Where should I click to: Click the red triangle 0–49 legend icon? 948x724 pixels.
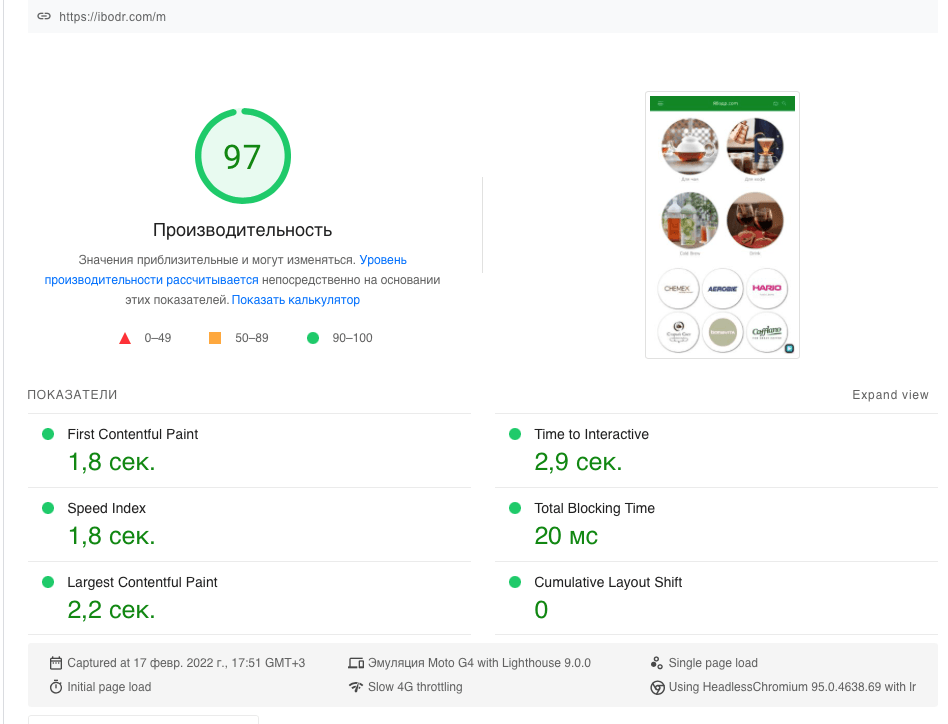point(125,338)
